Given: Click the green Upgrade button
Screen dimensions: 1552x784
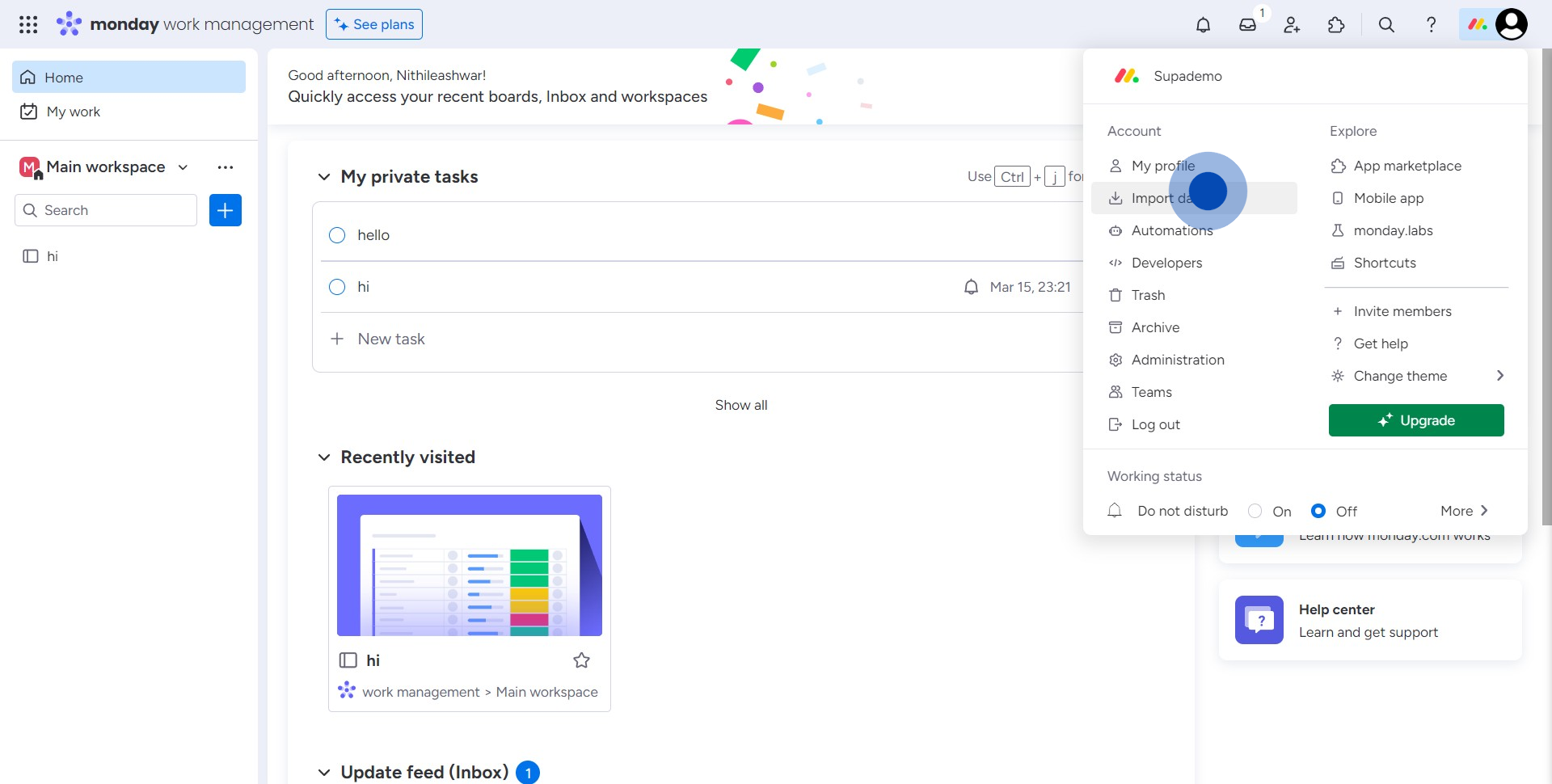Looking at the screenshot, I should (x=1416, y=420).
